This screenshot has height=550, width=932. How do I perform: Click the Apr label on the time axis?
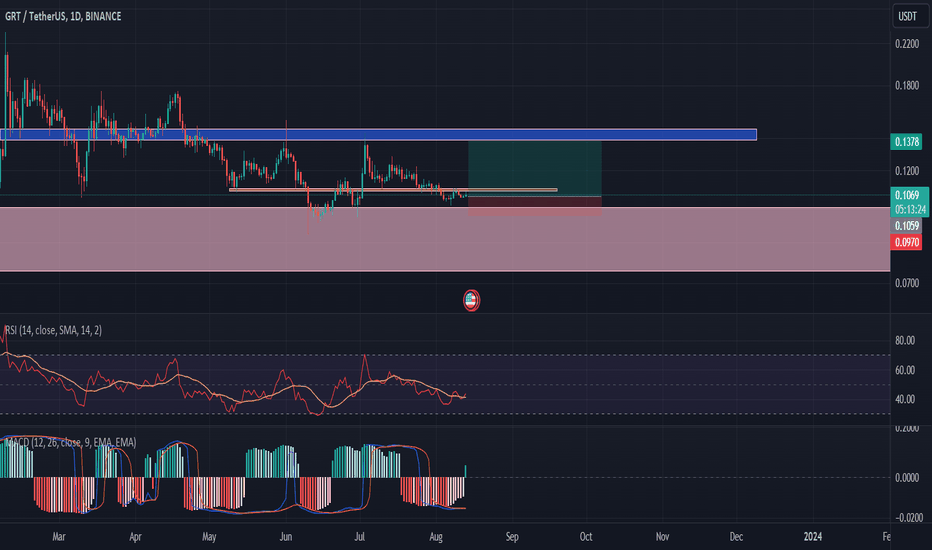[136, 537]
